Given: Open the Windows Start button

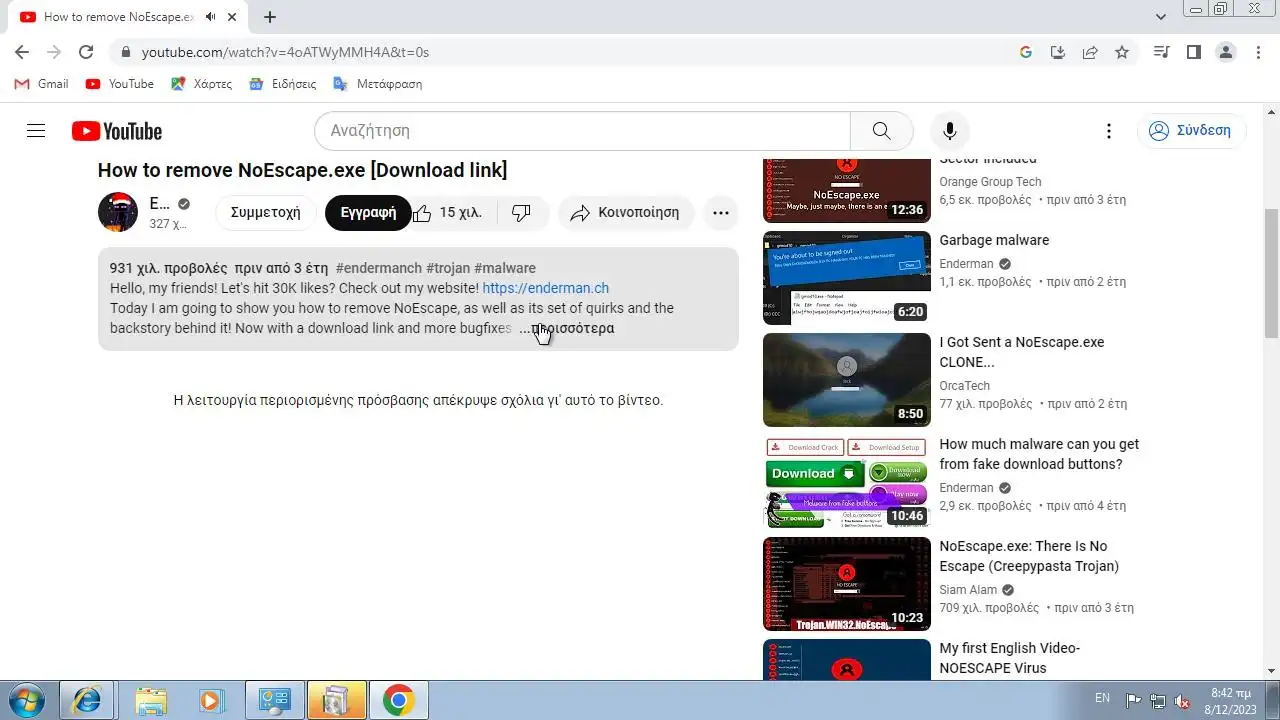Looking at the screenshot, I should (x=26, y=700).
